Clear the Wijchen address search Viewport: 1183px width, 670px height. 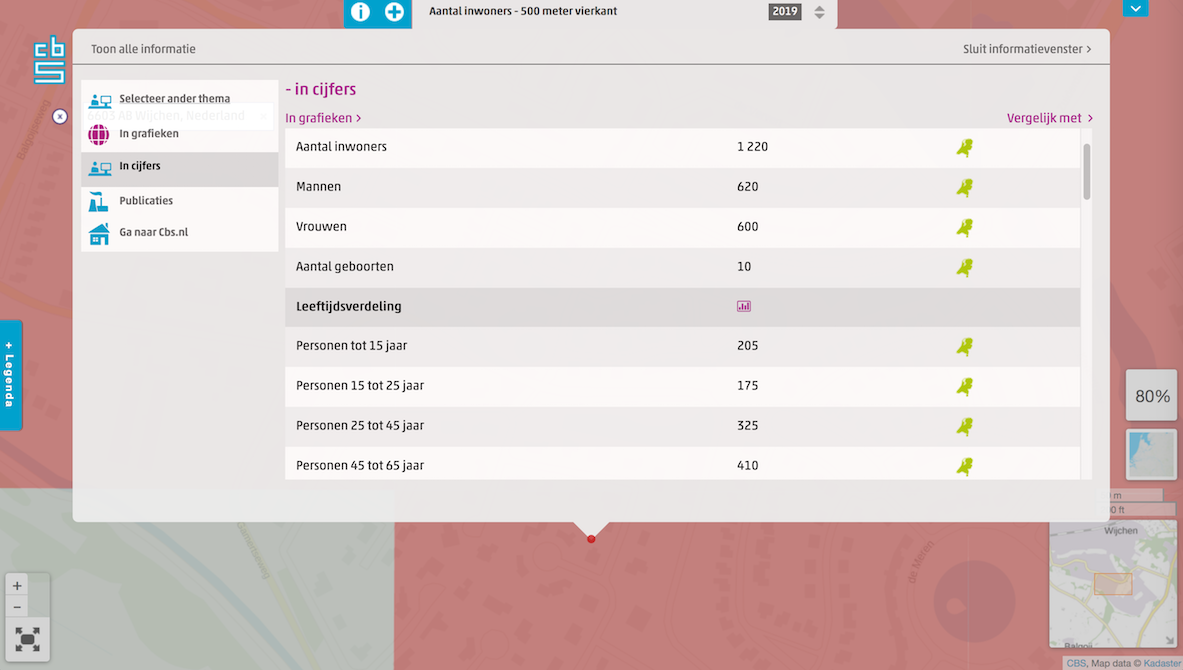pos(60,116)
